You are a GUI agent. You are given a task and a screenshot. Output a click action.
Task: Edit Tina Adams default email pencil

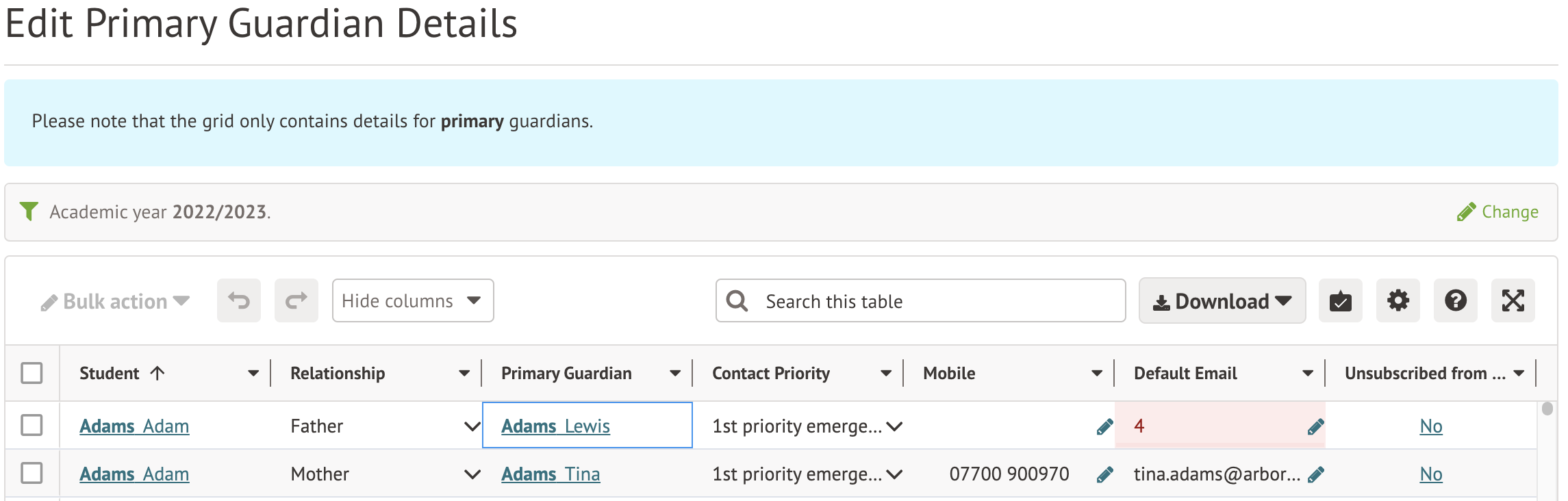tap(1315, 474)
